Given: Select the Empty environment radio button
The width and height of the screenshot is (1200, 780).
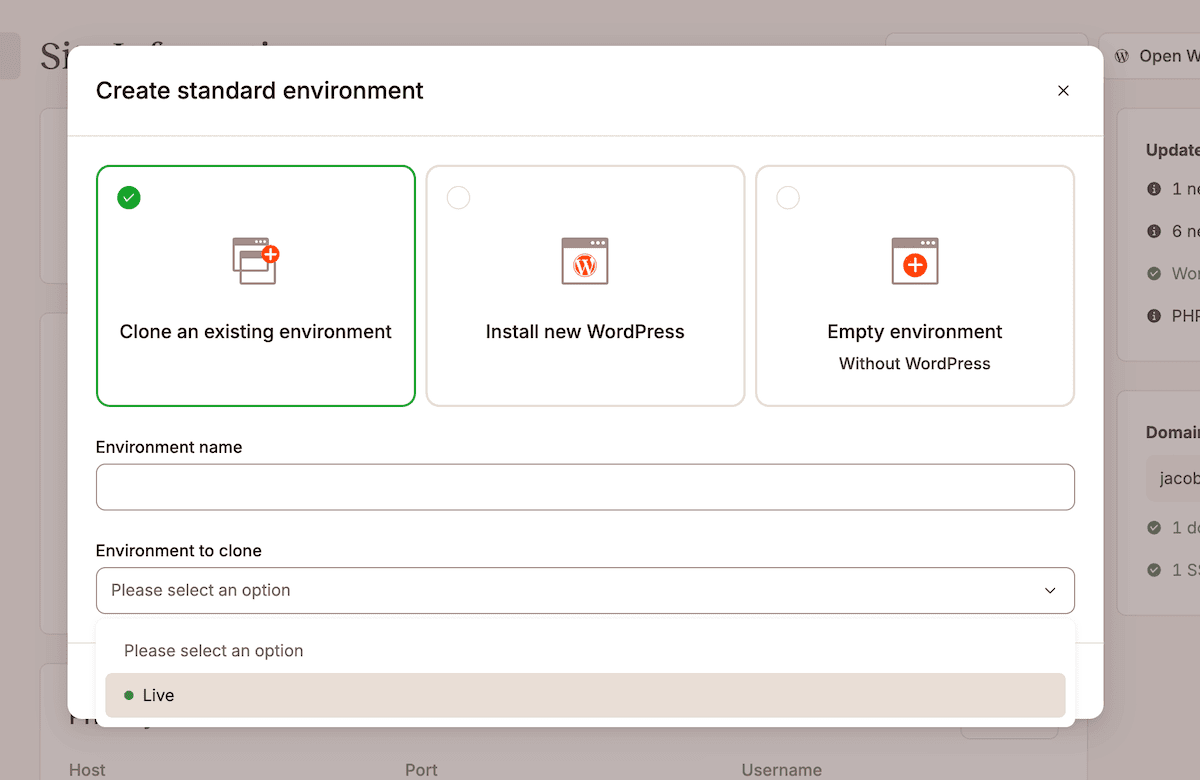Looking at the screenshot, I should tap(788, 197).
